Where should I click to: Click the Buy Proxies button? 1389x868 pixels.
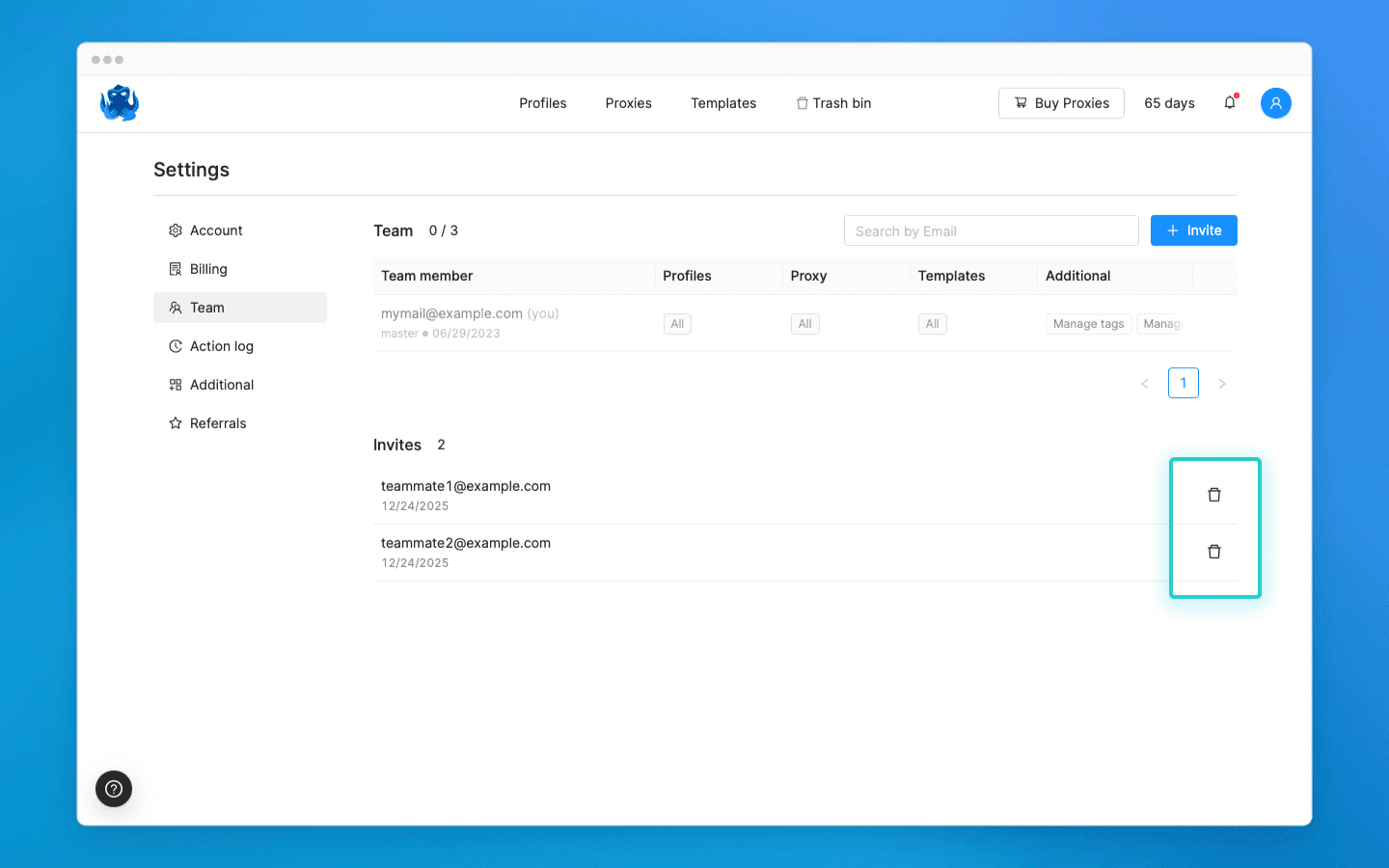1061,103
